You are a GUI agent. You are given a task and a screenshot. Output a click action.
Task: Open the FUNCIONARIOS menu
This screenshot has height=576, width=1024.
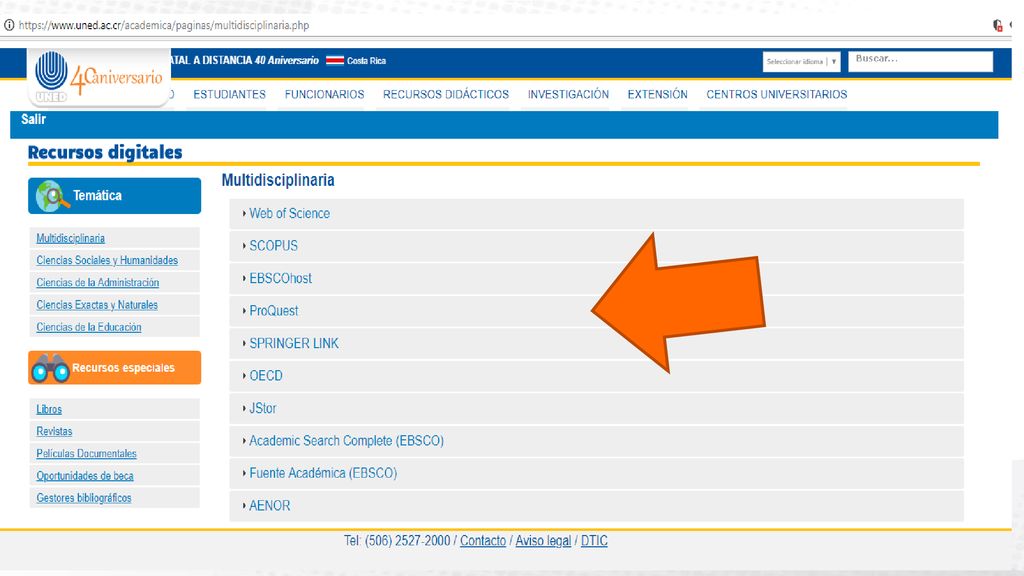[x=325, y=95]
